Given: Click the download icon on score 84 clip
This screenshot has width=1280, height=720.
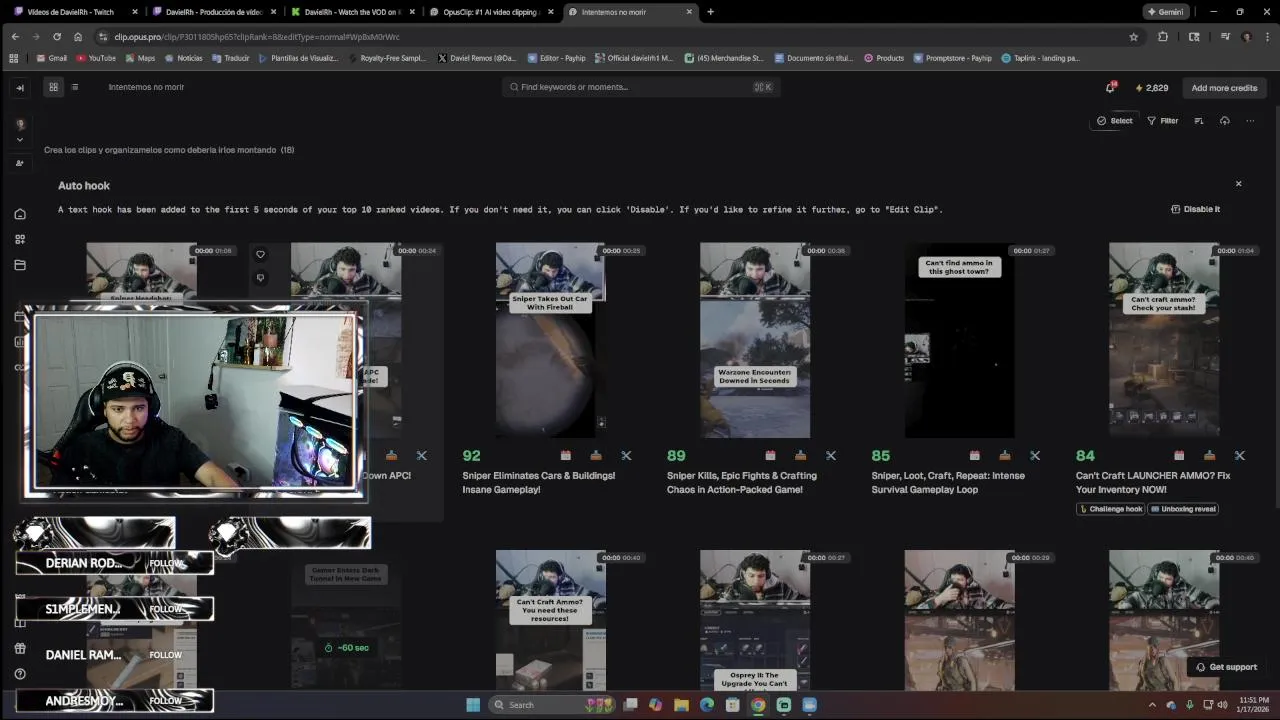Looking at the screenshot, I should 1209,456.
